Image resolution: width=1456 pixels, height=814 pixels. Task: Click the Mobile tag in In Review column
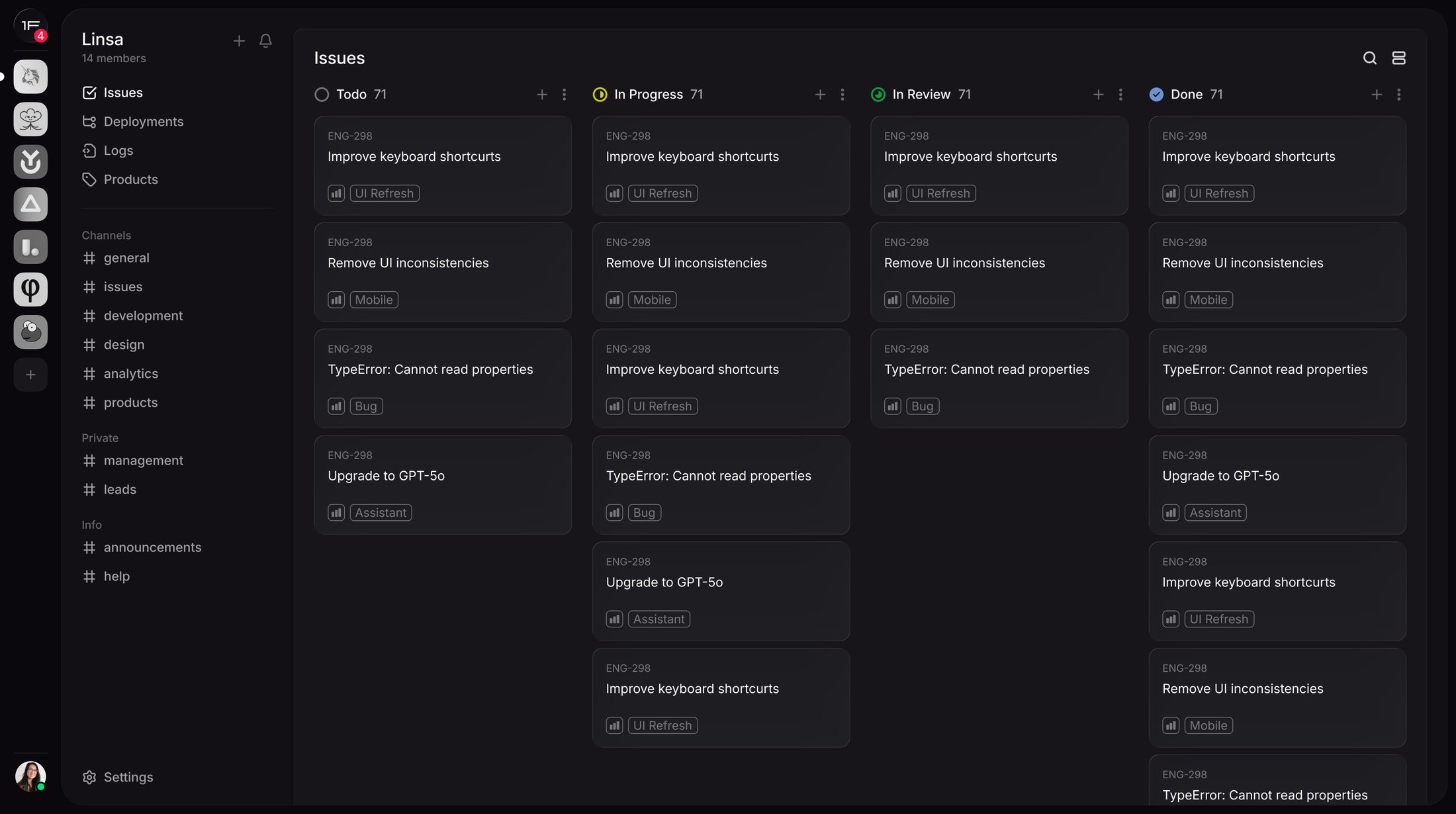click(x=931, y=300)
